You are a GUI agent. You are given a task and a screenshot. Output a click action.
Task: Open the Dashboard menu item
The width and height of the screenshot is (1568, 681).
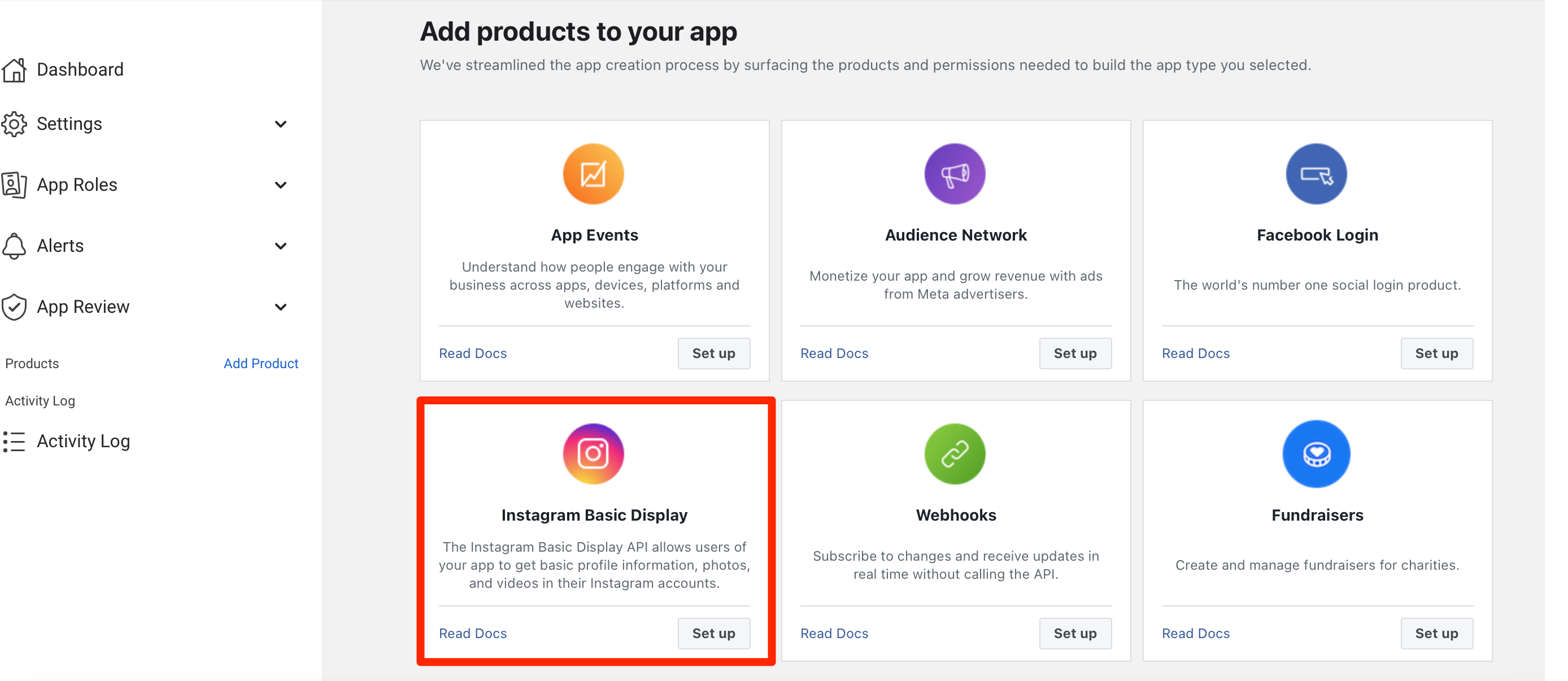click(80, 69)
